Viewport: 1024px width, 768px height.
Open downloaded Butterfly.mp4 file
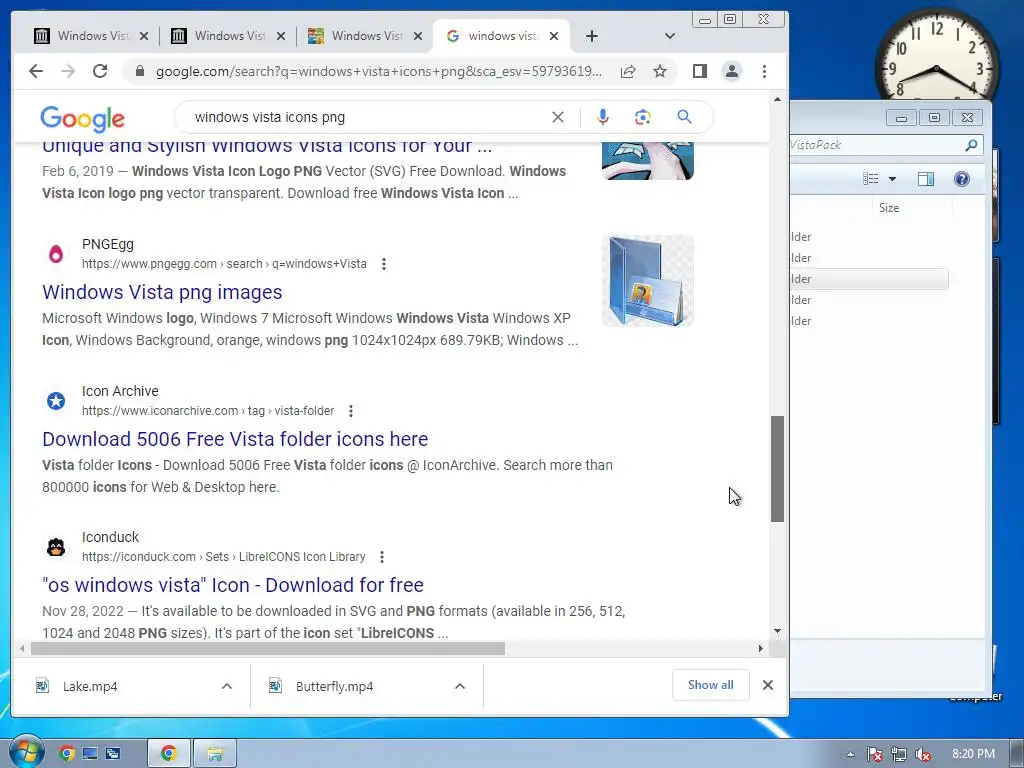point(334,686)
